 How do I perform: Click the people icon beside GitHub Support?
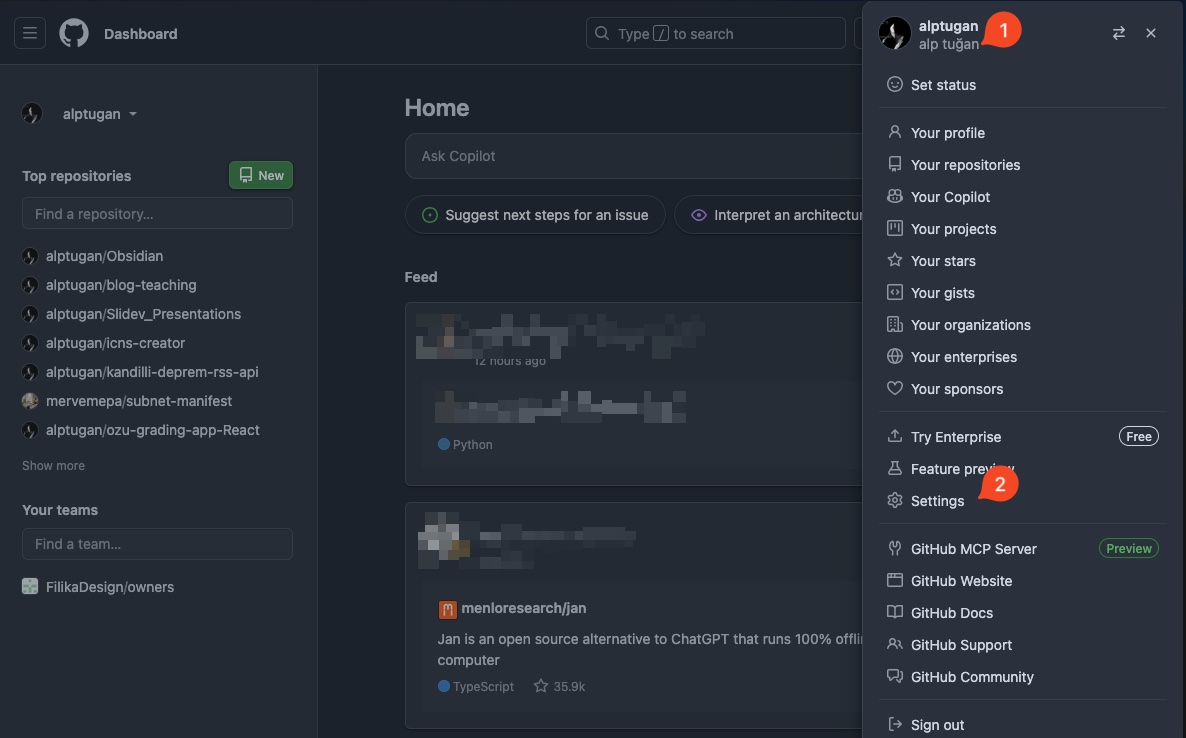(895, 644)
